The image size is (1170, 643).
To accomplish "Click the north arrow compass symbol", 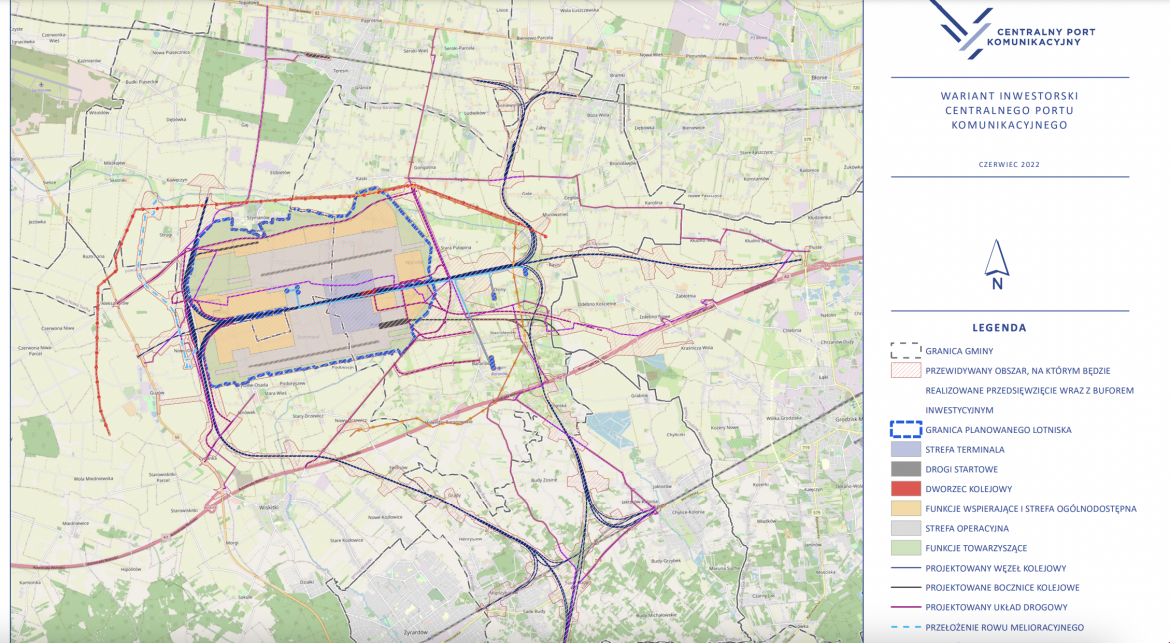I will [x=996, y=264].
